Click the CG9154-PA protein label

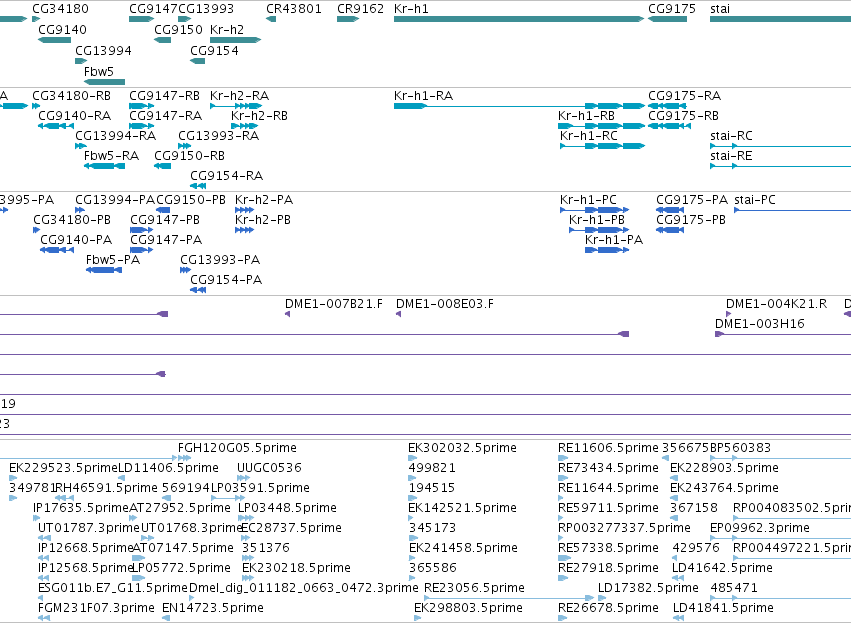point(226,279)
